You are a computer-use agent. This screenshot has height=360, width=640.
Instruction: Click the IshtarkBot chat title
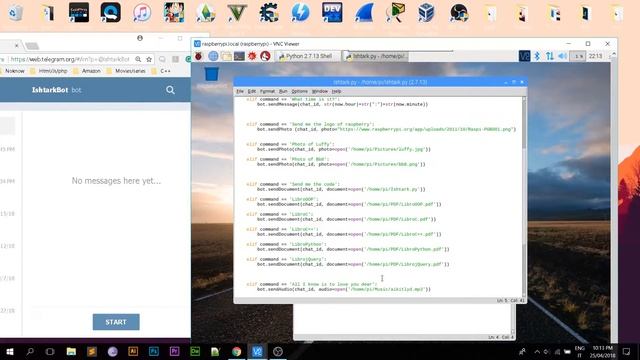[50, 90]
